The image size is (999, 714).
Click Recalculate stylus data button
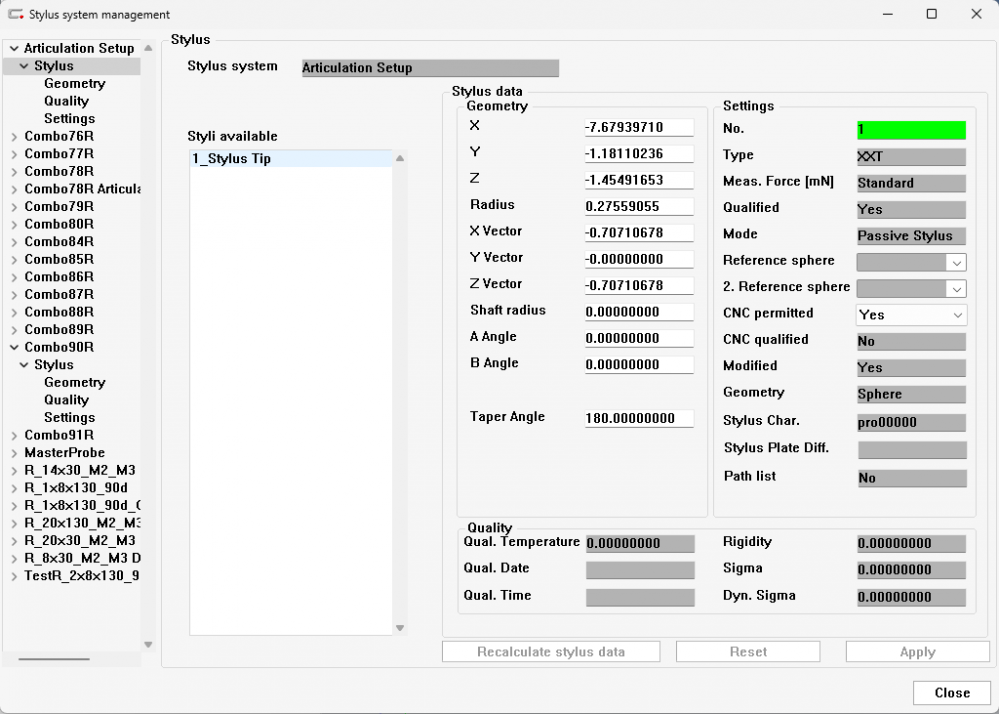click(x=551, y=652)
